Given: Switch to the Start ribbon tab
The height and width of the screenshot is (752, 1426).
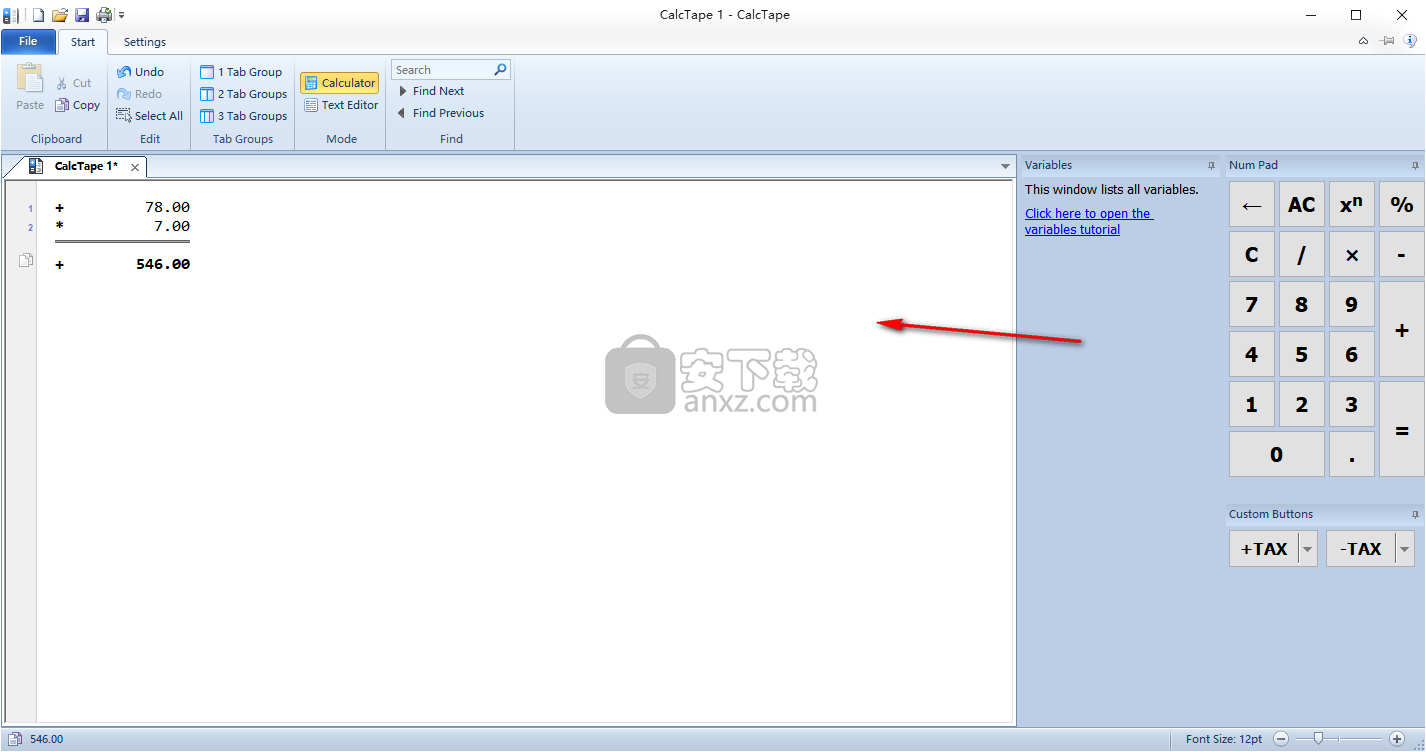Looking at the screenshot, I should [83, 42].
